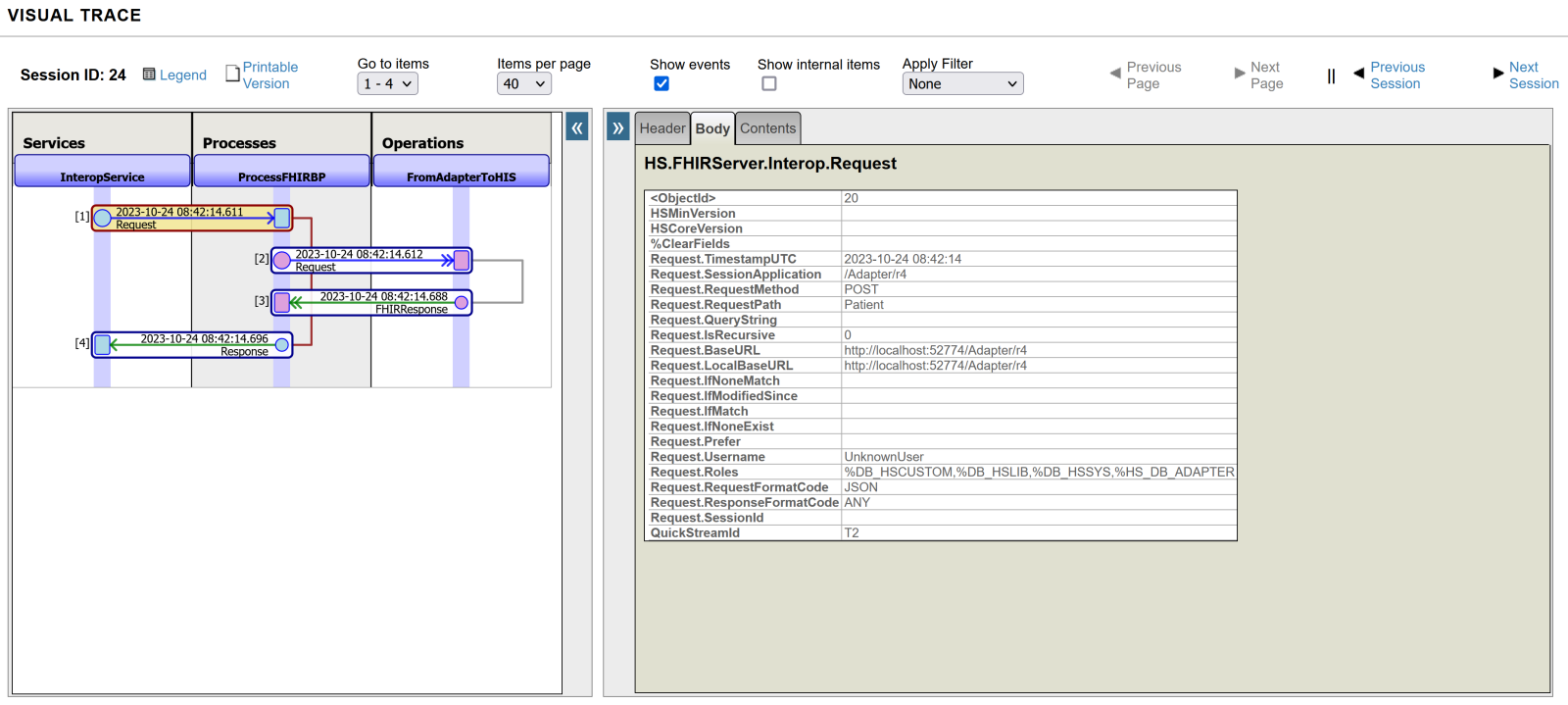Open the Go to items dropdown
Image resolution: width=1568 pixels, height=705 pixels.
(x=387, y=84)
